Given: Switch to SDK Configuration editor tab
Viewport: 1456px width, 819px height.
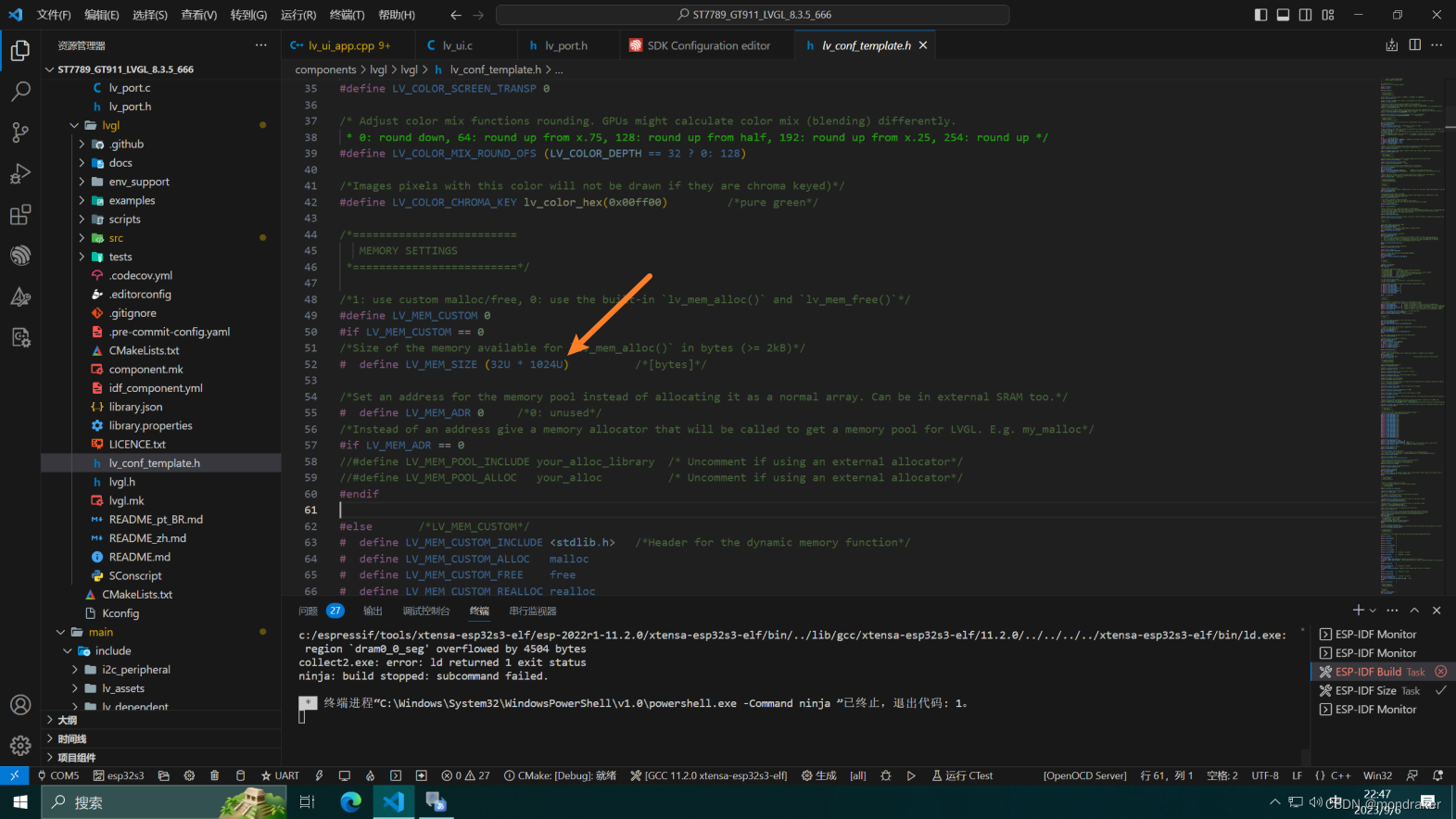Looking at the screenshot, I should (706, 45).
